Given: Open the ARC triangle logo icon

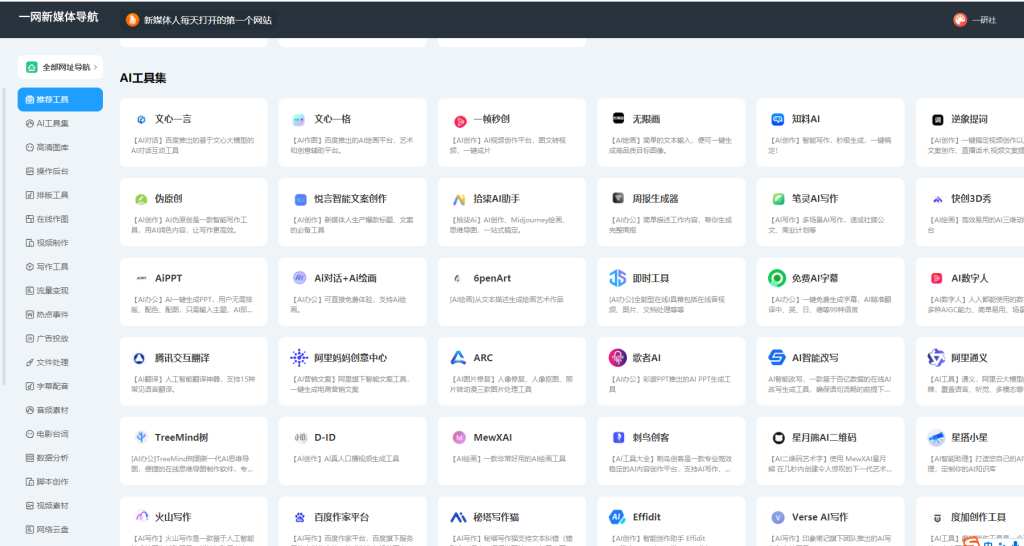Looking at the screenshot, I should 459,358.
